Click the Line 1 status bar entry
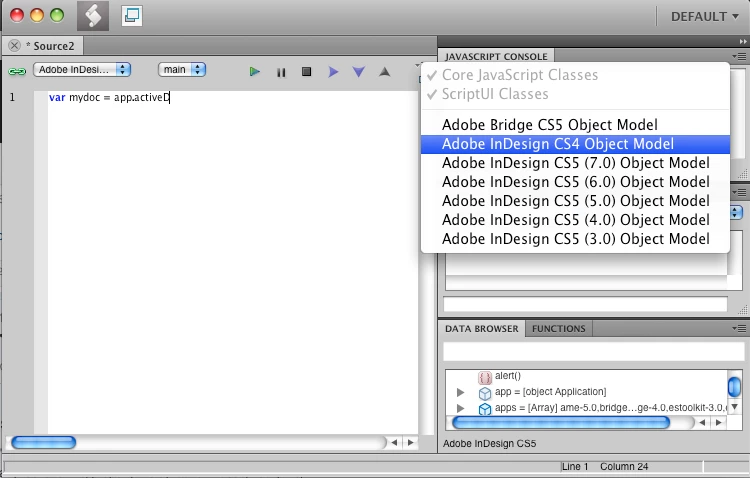Viewport: 750px width, 478px height. 575,467
